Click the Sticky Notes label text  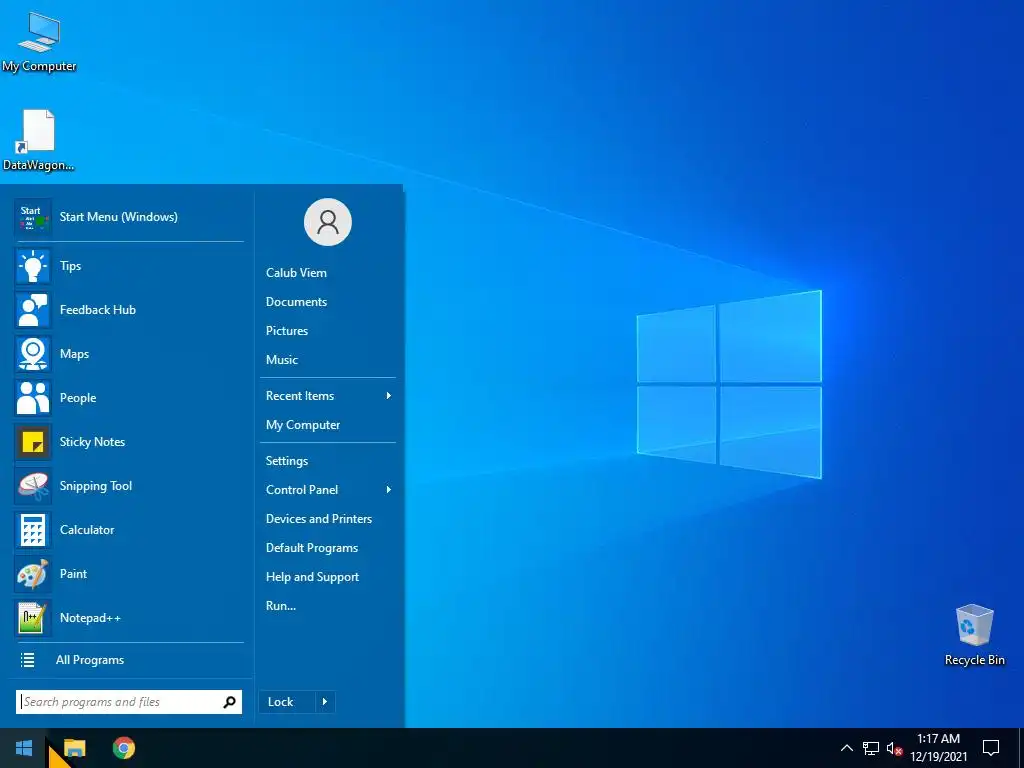[92, 442]
